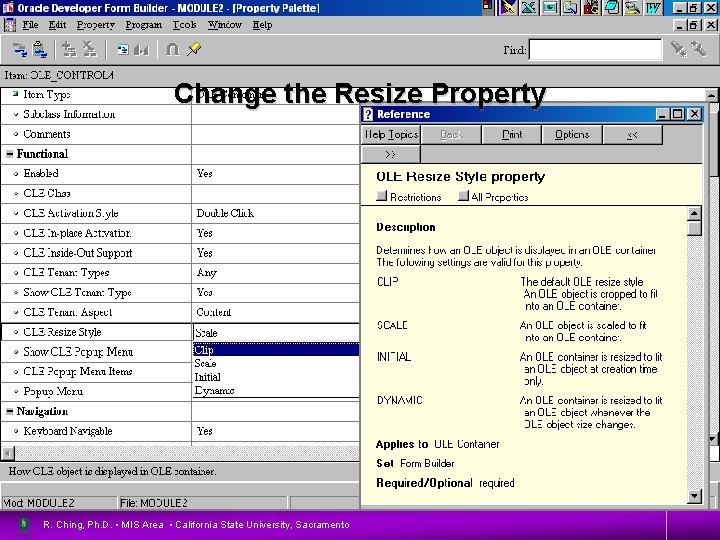720x540 pixels.
Task: Click the Add Property toolbar icon
Action: point(69,50)
